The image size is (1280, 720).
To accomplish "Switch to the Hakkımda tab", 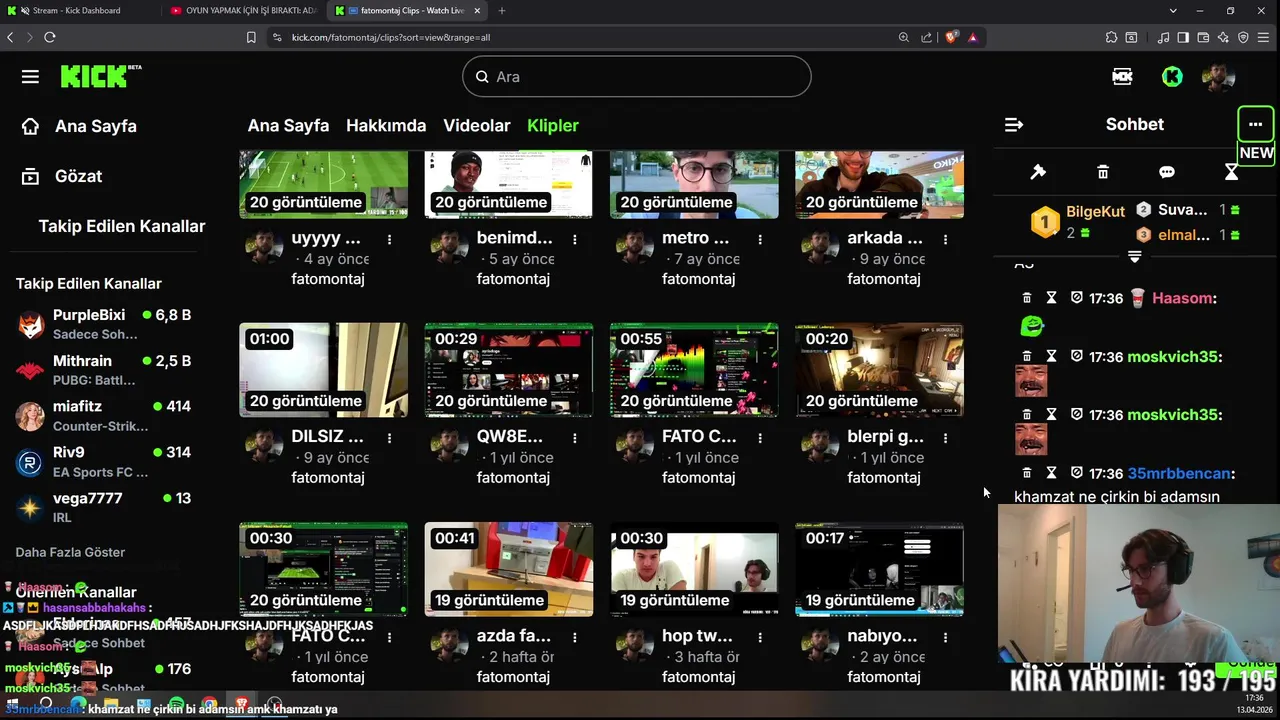I will (386, 126).
